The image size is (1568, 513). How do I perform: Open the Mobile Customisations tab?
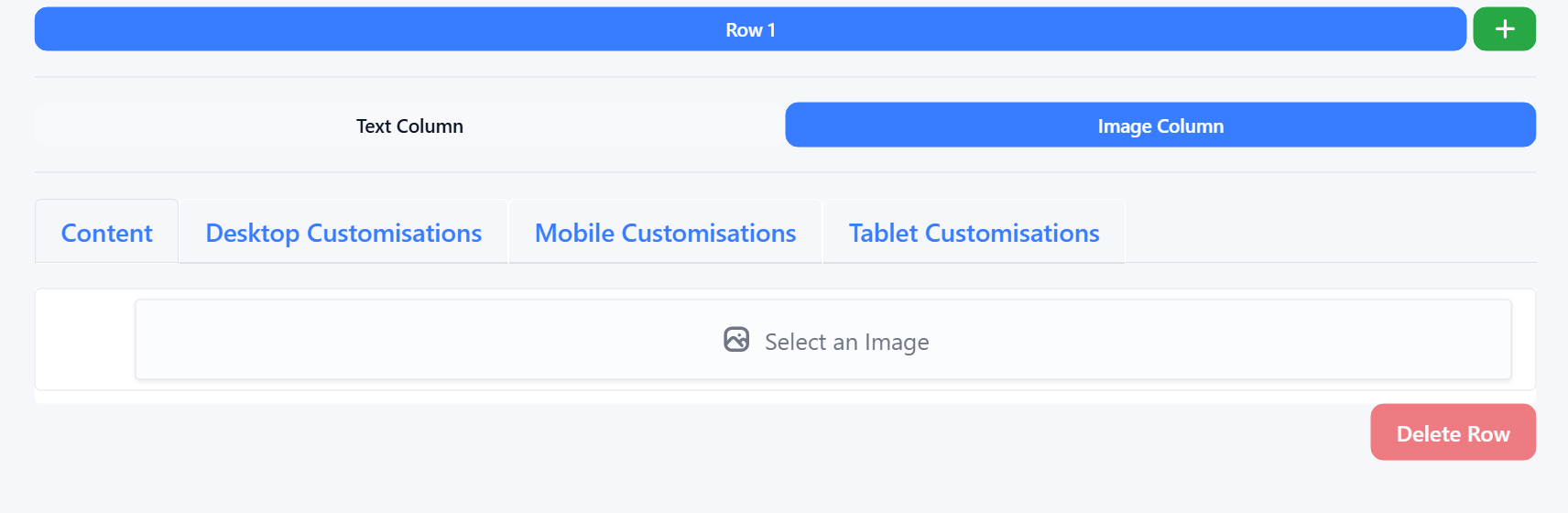pos(665,233)
